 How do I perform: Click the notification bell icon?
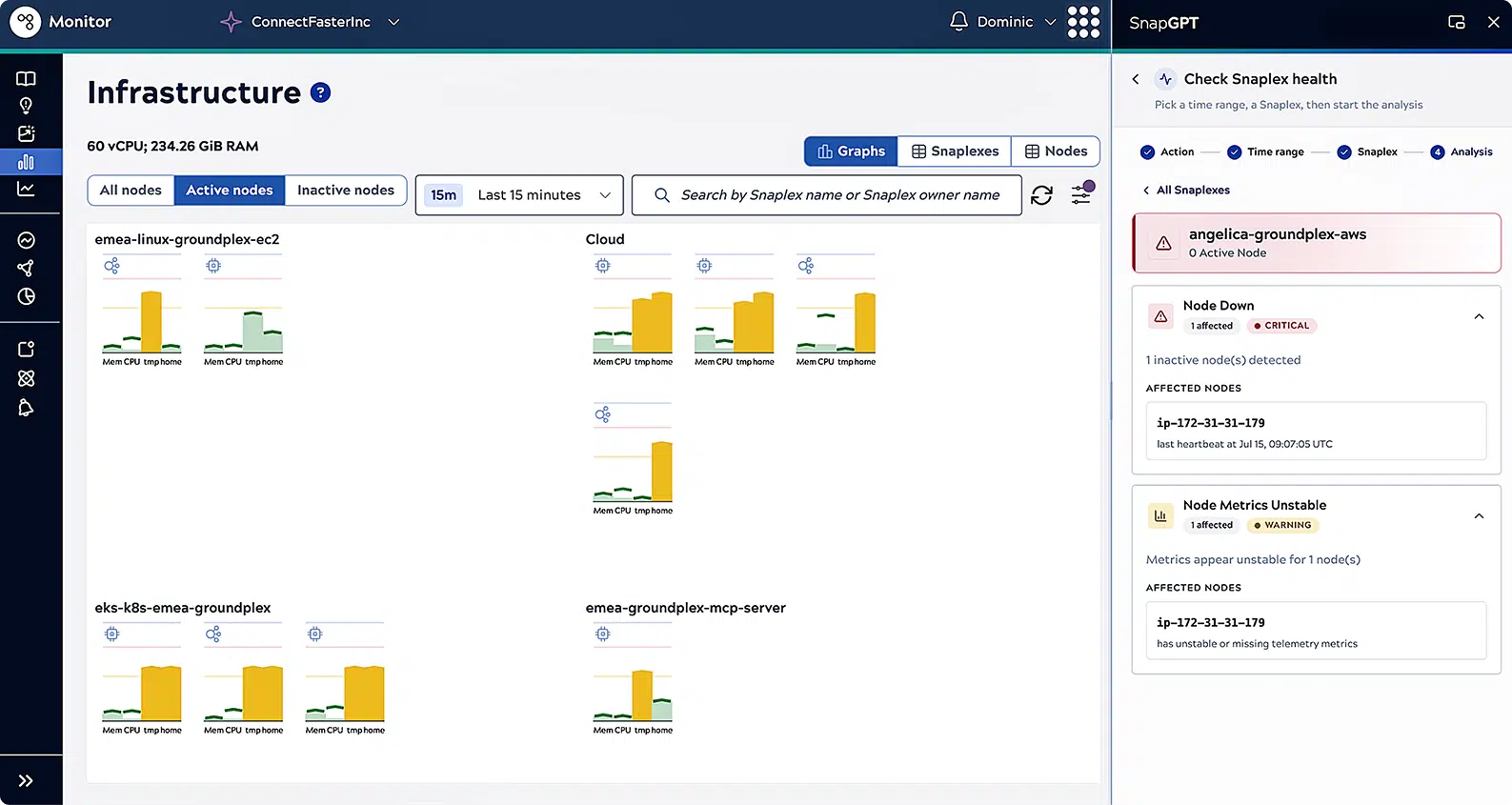point(958,21)
